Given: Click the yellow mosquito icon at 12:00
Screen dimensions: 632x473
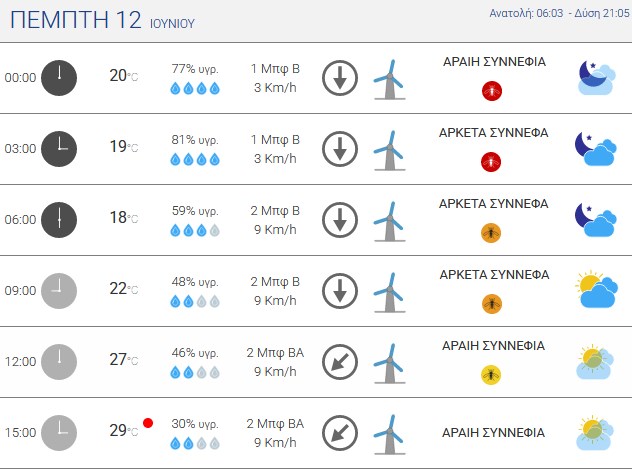Looking at the screenshot, I should click(492, 375).
